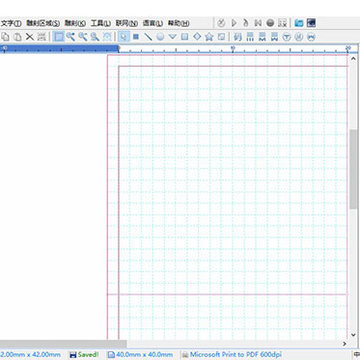Select the outlined square shape tool
360x360 pixels.
pyautogui.click(x=185, y=37)
